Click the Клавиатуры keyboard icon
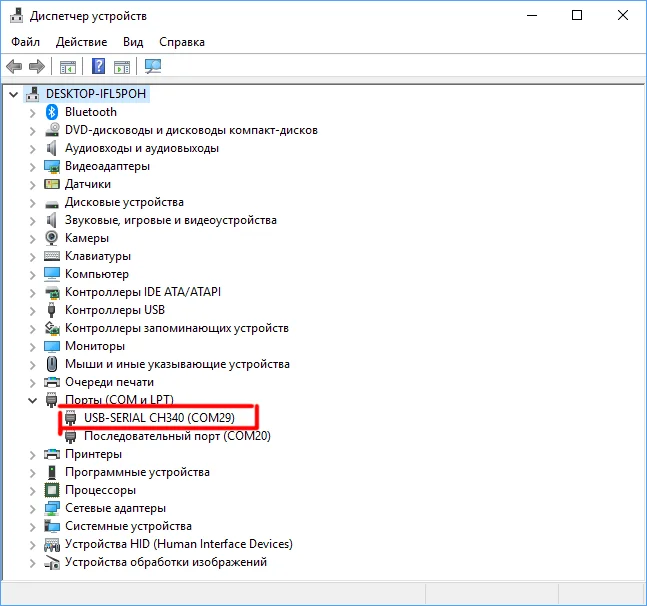 click(x=52, y=256)
